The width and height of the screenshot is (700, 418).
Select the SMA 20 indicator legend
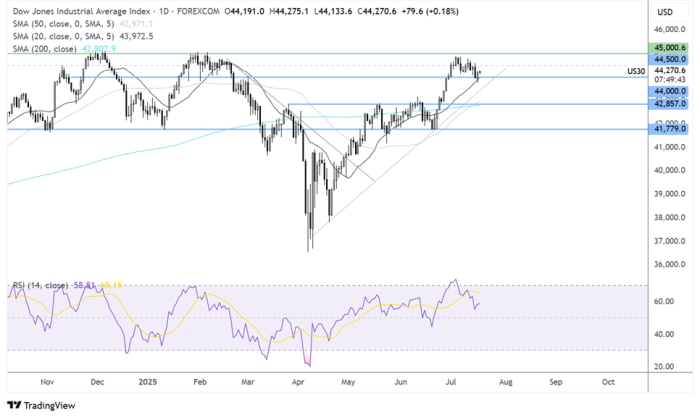pos(60,36)
